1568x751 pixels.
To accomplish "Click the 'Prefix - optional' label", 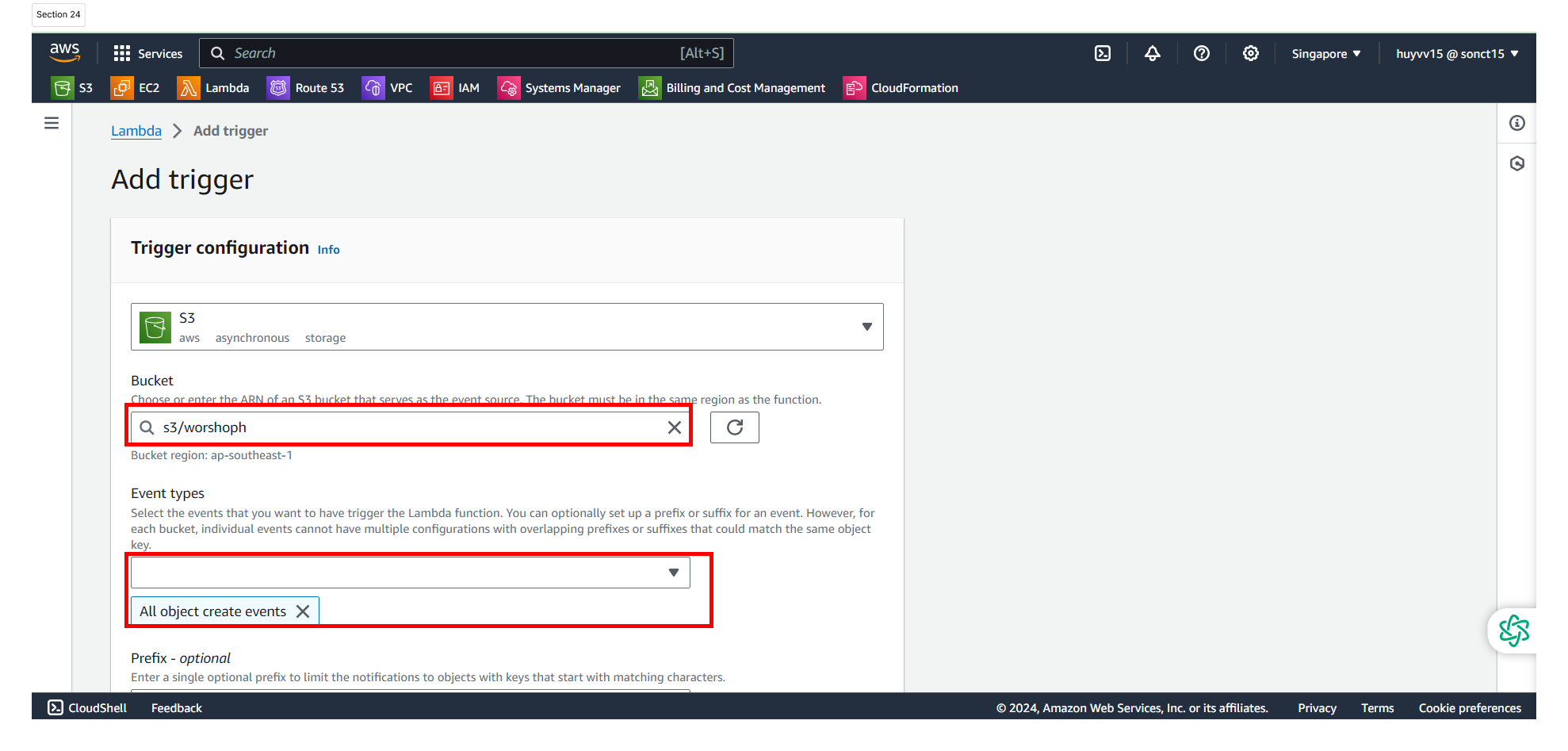I will [181, 658].
